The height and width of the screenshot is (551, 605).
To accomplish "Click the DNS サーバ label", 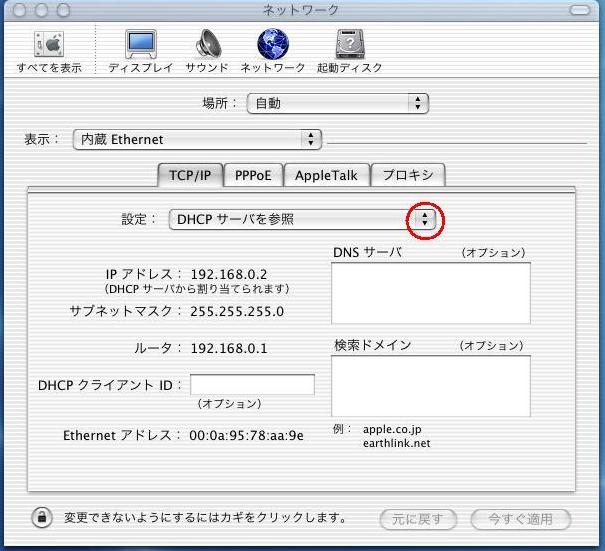I will (367, 252).
